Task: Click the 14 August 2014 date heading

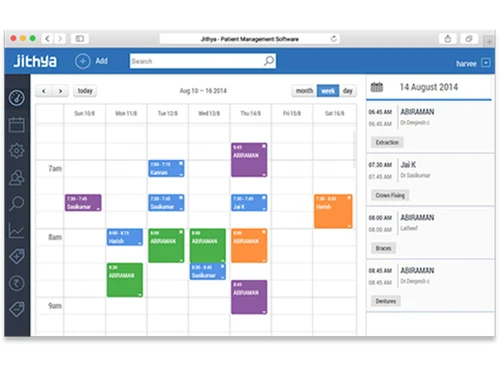Action: point(429,87)
